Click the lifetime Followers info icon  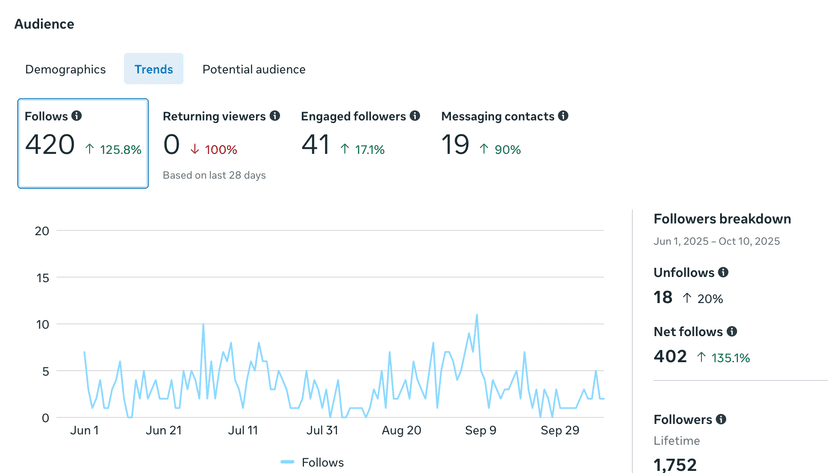click(x=721, y=419)
